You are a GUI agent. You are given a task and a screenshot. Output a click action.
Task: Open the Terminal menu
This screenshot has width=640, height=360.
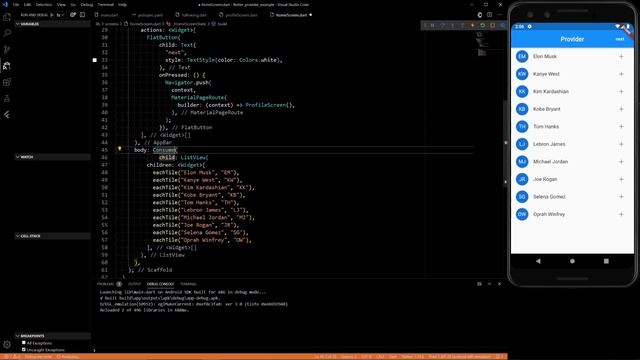[105, 4]
